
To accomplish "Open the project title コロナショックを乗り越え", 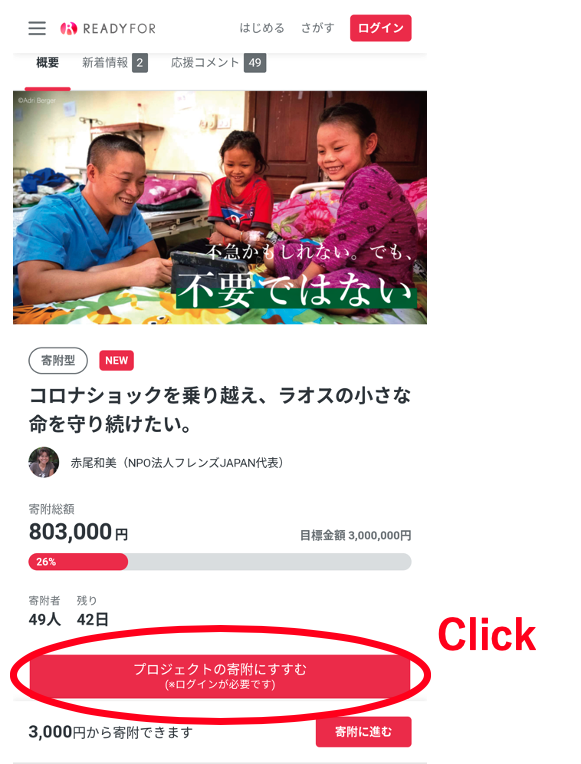I will pos(220,410).
